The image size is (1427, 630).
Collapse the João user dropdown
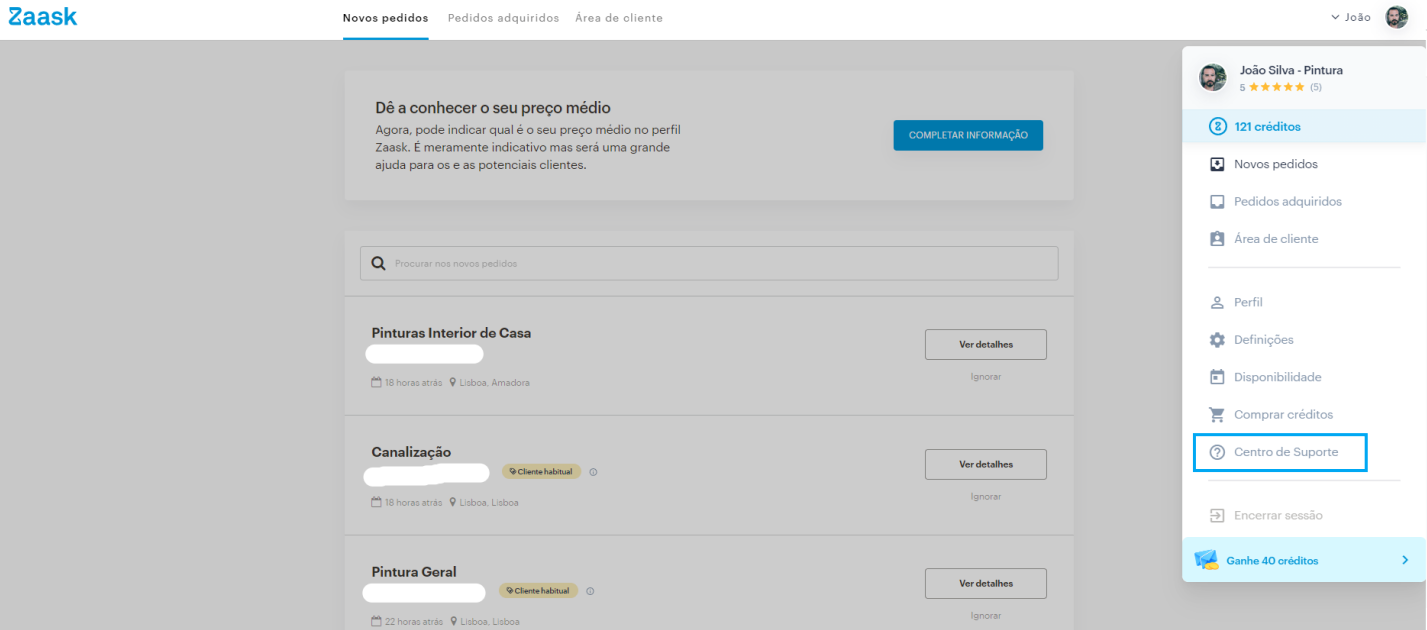click(x=1351, y=17)
